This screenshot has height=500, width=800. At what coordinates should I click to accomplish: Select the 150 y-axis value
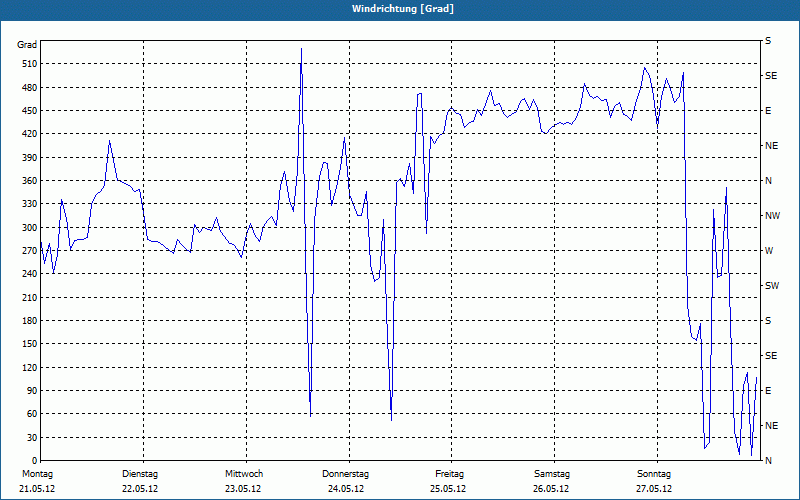[30, 344]
